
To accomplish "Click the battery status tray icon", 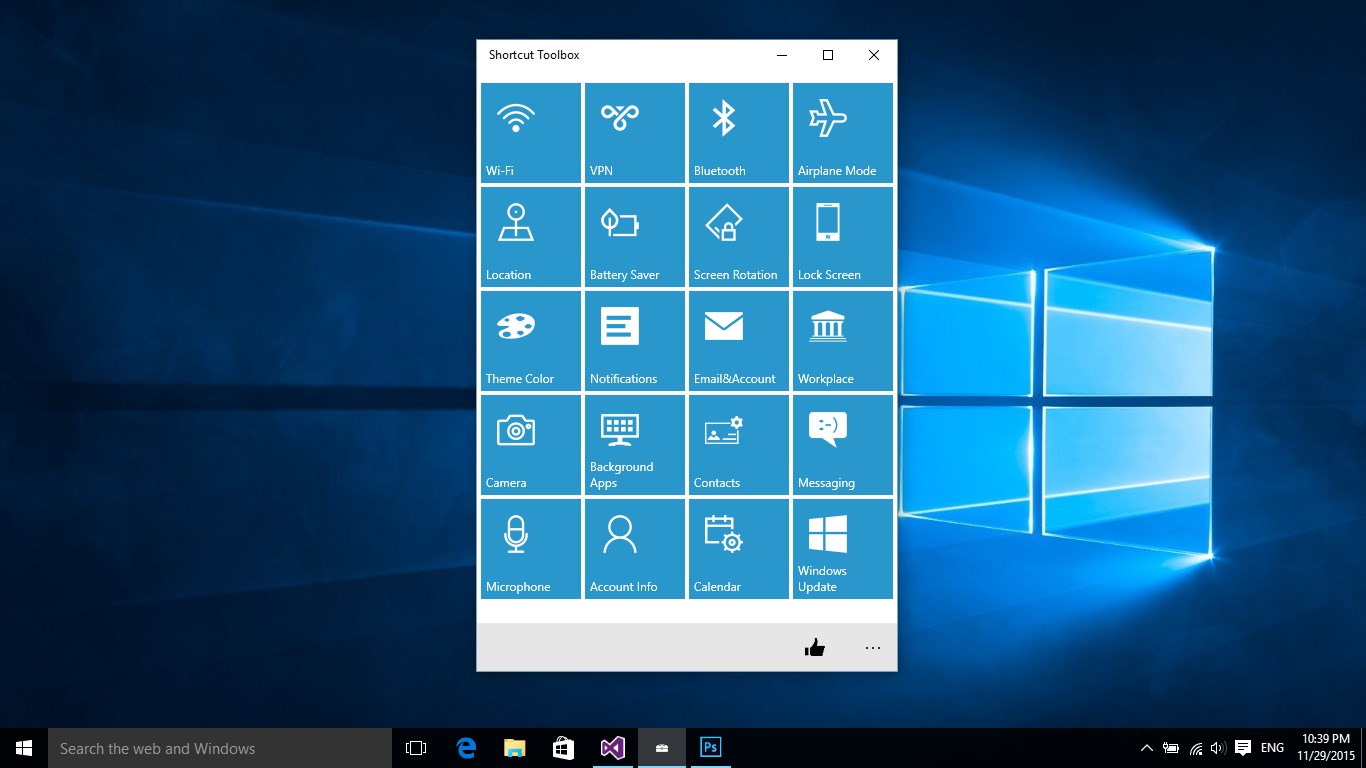I will click(1170, 748).
